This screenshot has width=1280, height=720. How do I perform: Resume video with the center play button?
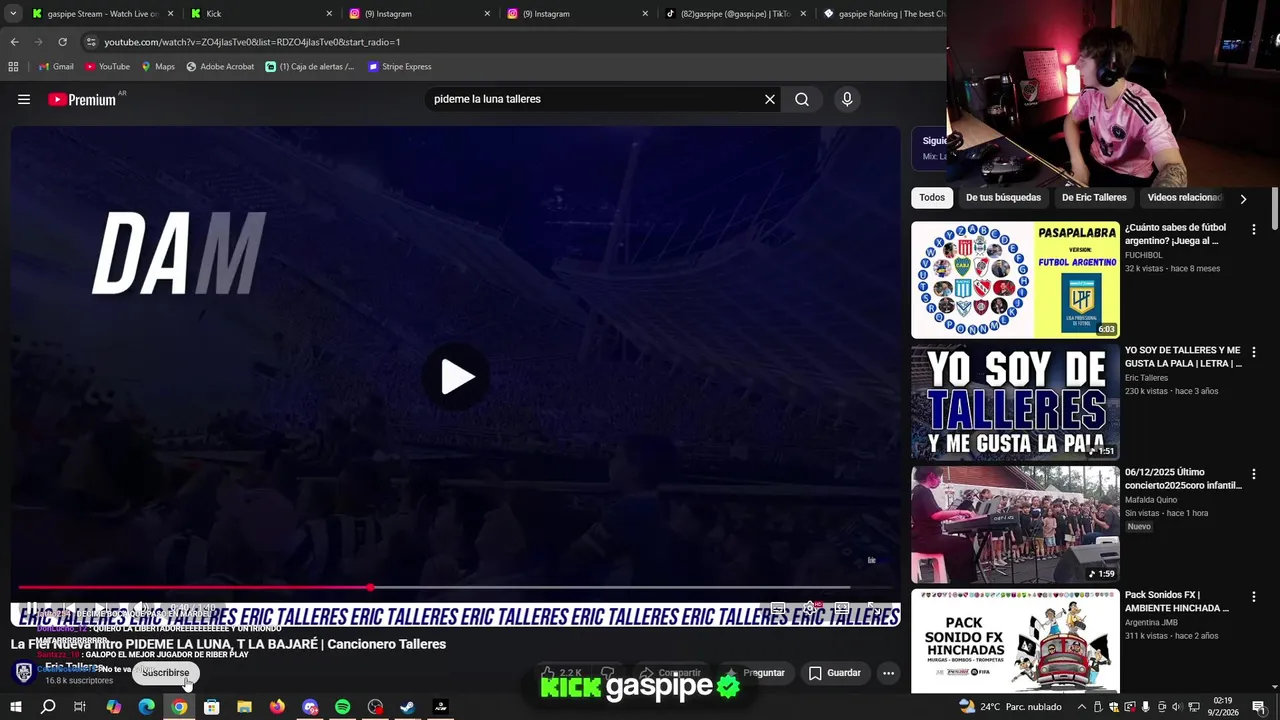(457, 377)
